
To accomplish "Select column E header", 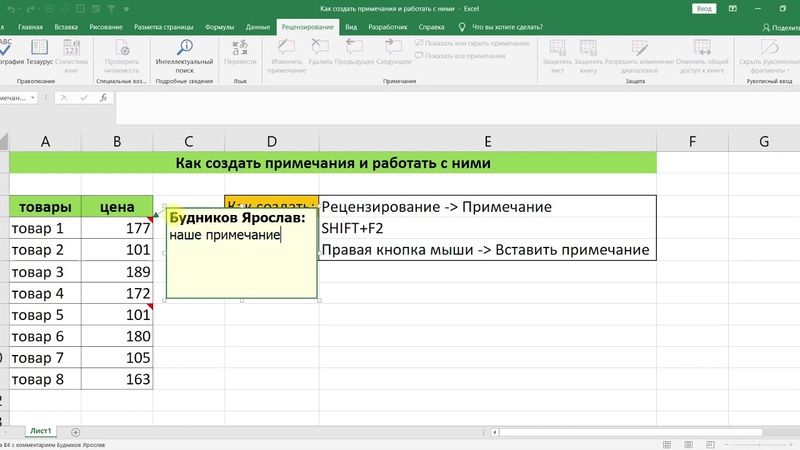I will pos(488,141).
